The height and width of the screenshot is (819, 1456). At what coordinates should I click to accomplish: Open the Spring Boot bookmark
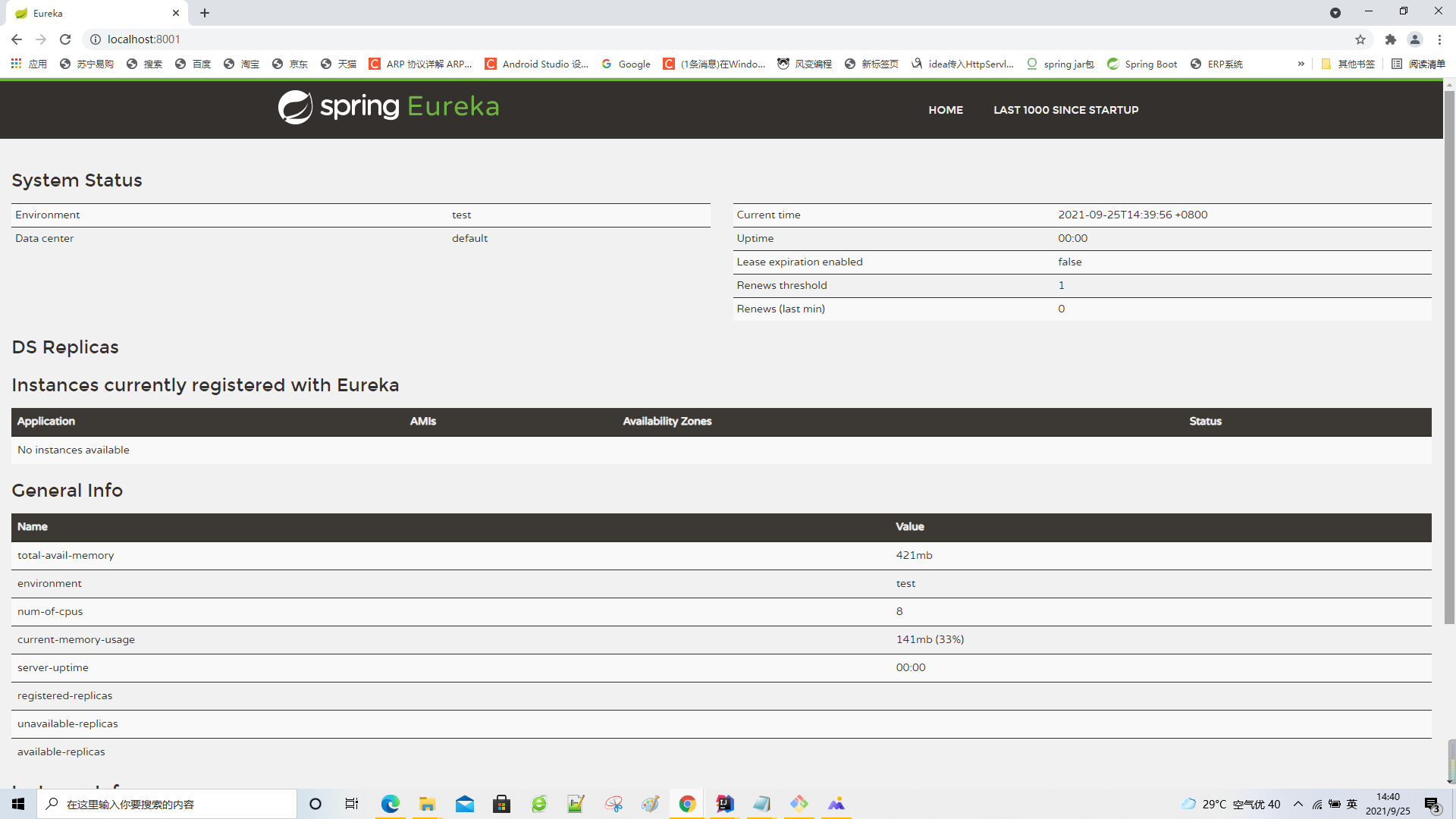coord(1142,64)
